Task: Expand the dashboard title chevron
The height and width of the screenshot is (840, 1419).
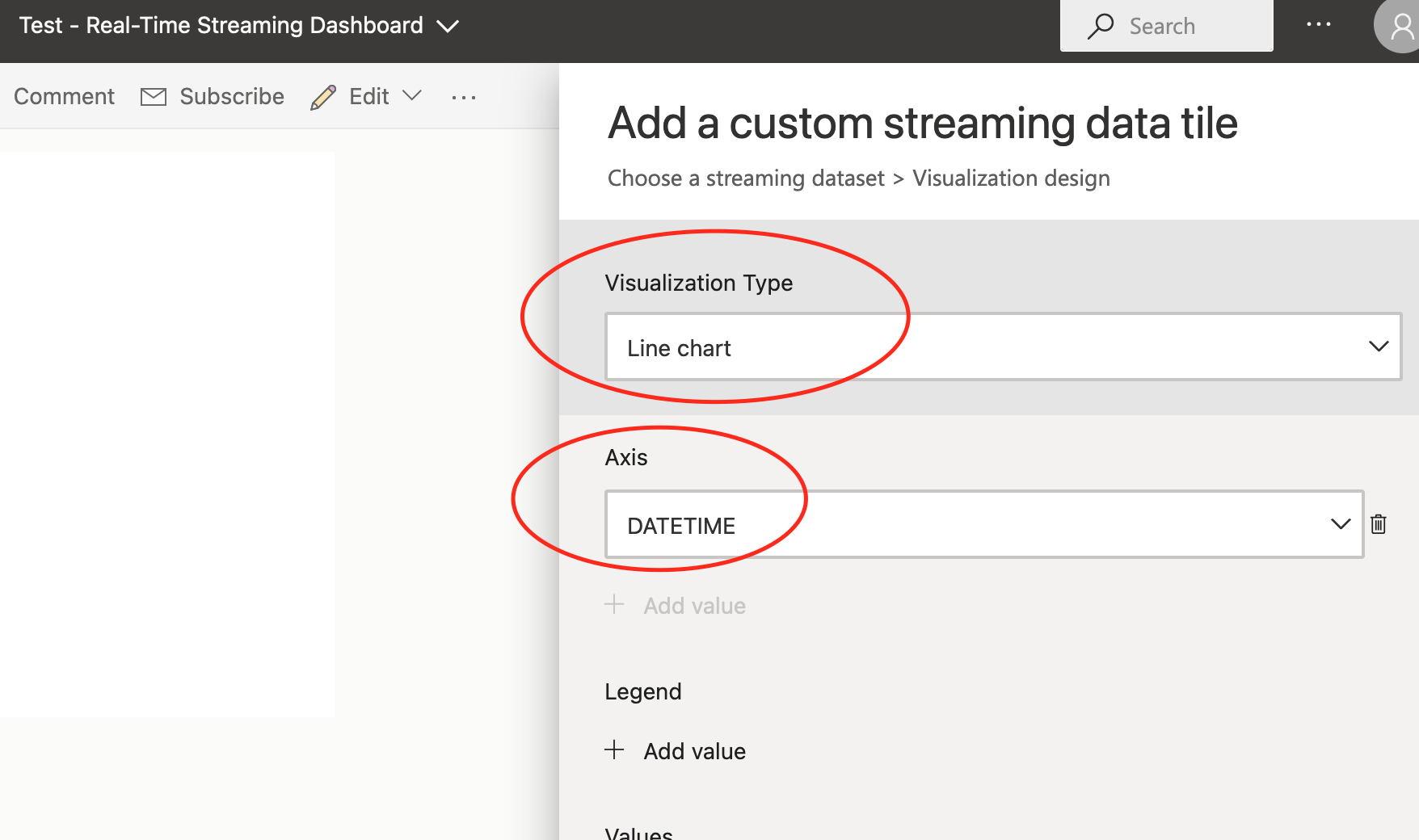Action: tap(447, 27)
